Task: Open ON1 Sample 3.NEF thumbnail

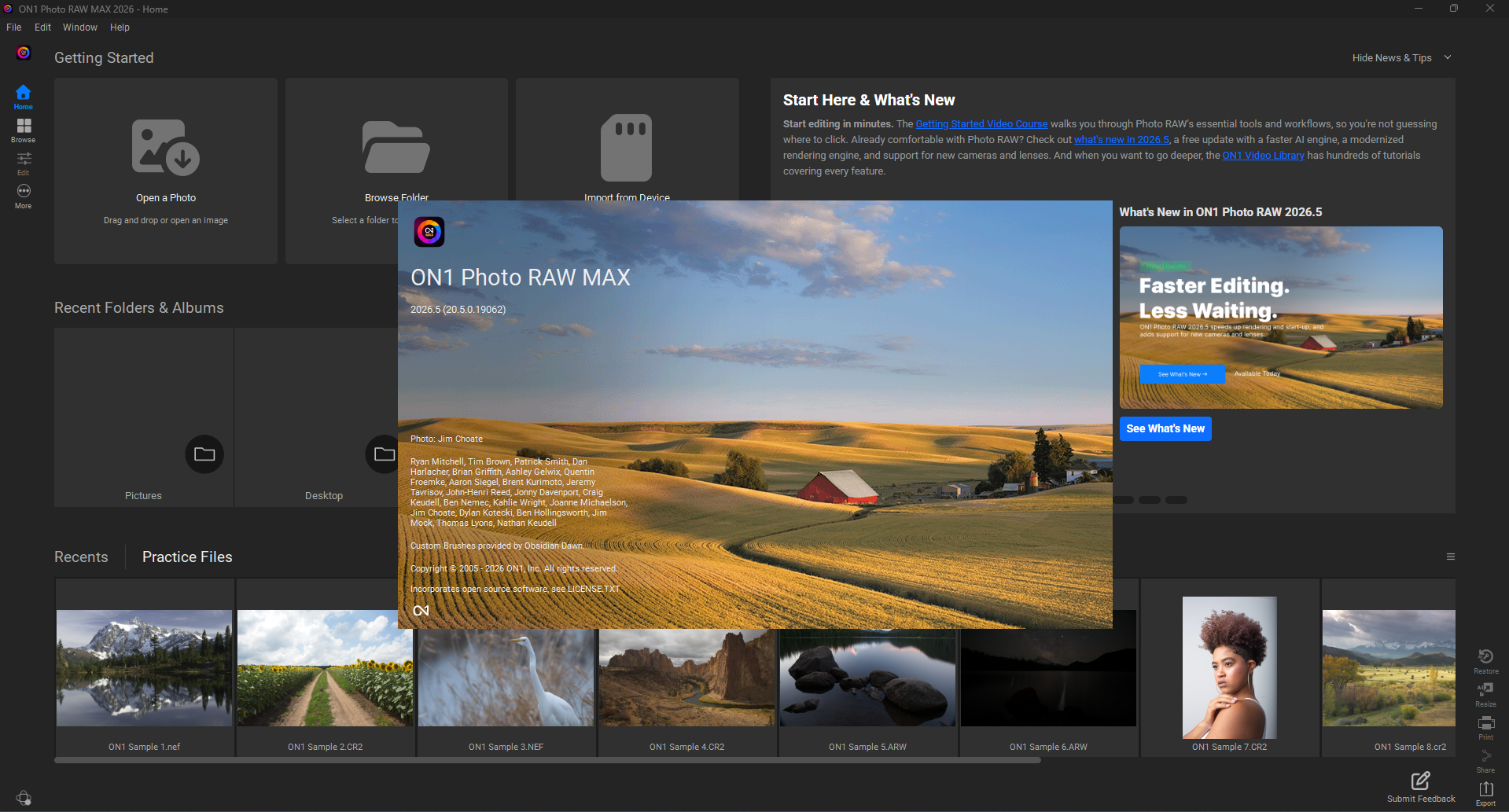Action: pyautogui.click(x=506, y=678)
